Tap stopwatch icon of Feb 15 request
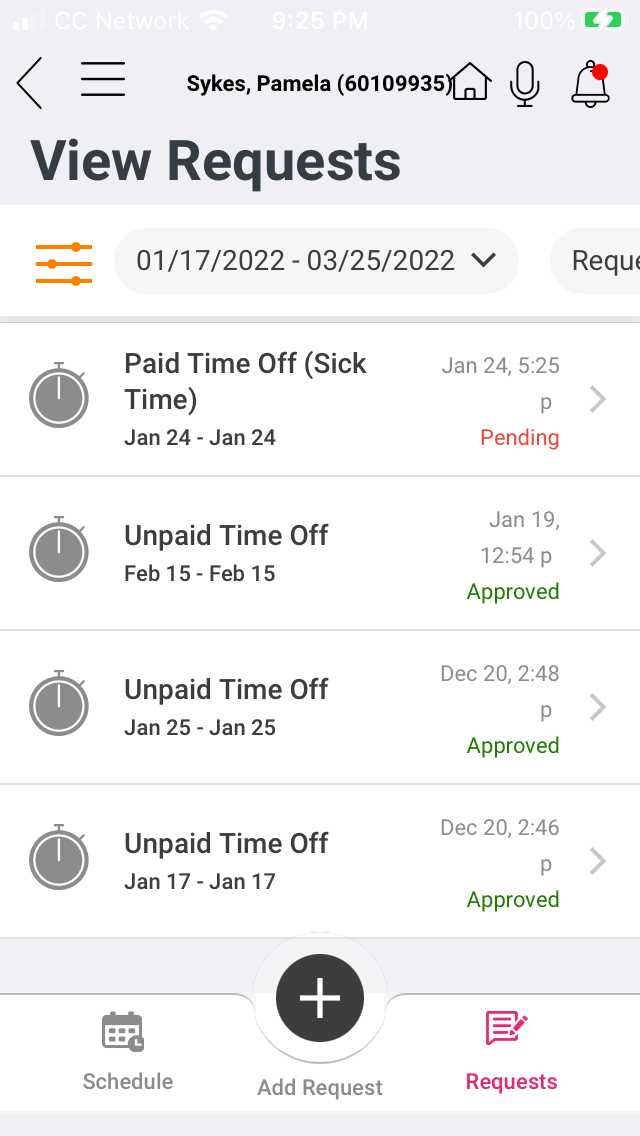Screen dimensions: 640x1136 pyautogui.click(x=59, y=552)
